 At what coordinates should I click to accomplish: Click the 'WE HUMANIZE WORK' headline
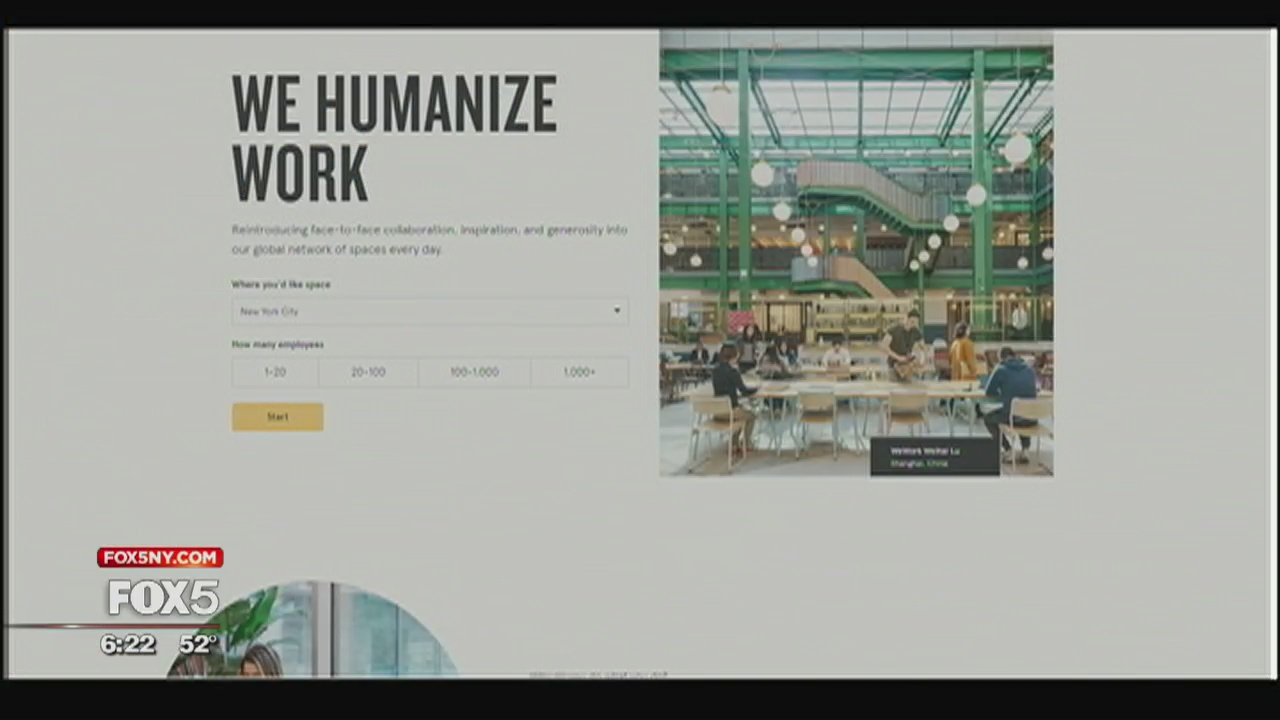click(394, 137)
